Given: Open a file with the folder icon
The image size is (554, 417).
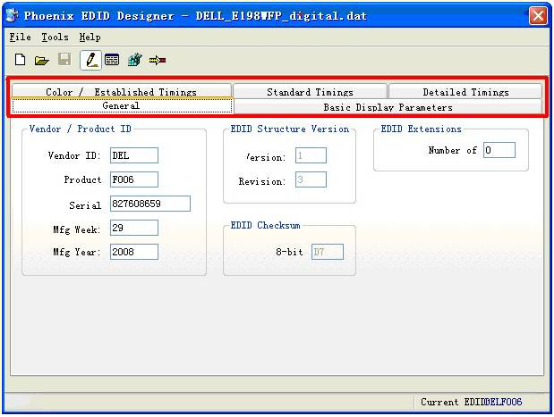Looking at the screenshot, I should click(x=42, y=60).
